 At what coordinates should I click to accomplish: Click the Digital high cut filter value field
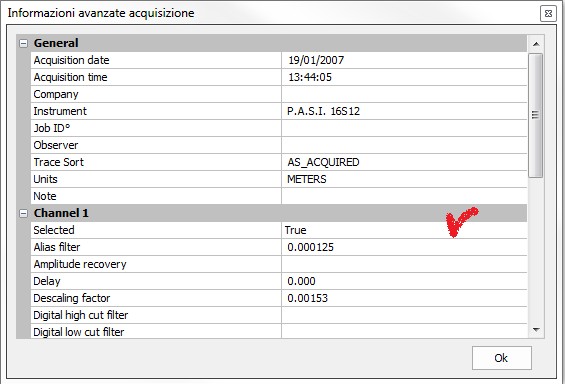pos(404,315)
